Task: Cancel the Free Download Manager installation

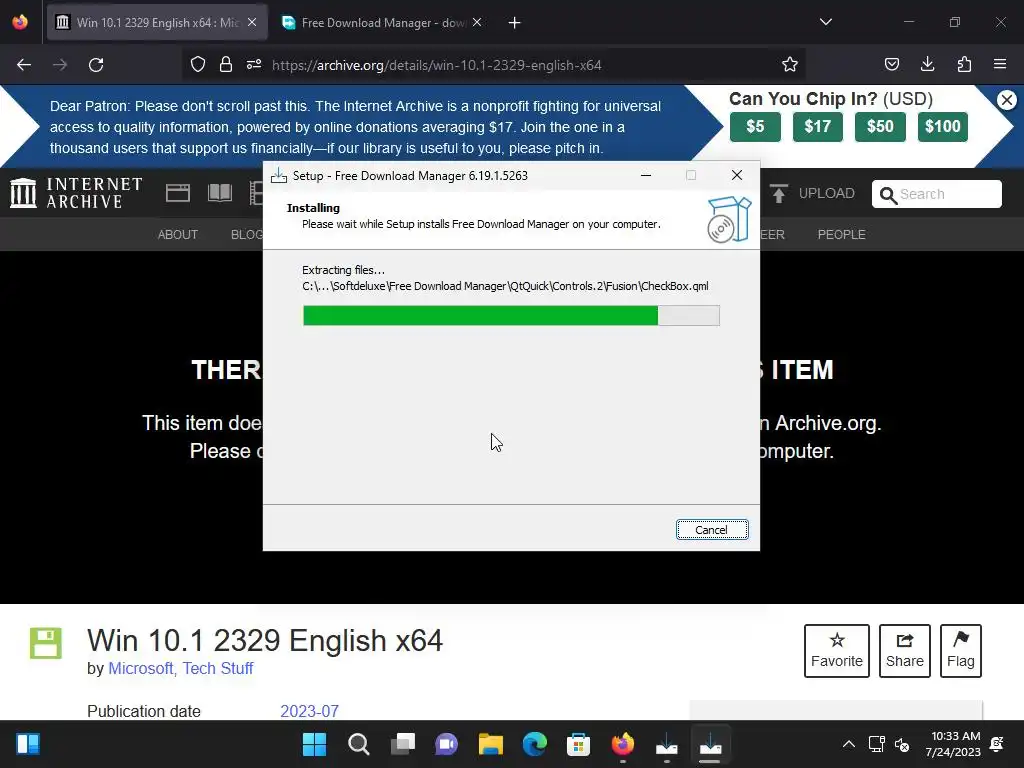Action: [x=712, y=530]
